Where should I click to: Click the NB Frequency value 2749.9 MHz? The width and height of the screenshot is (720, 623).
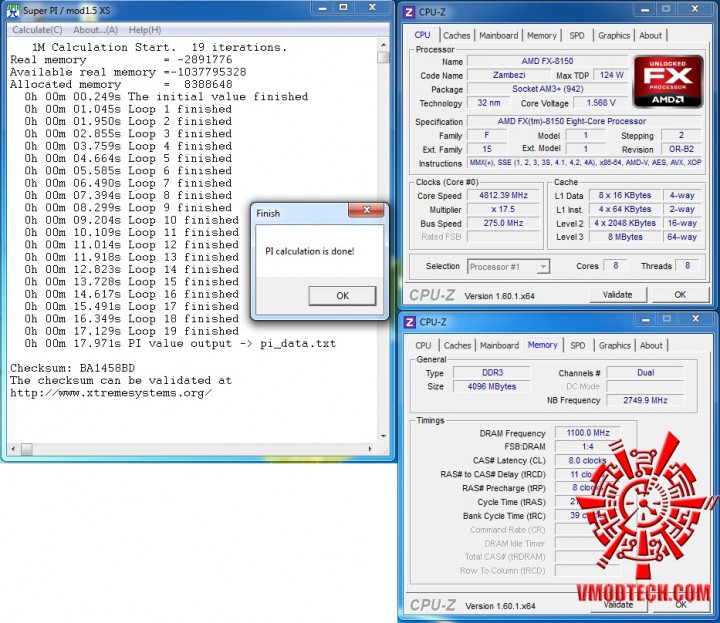645,400
